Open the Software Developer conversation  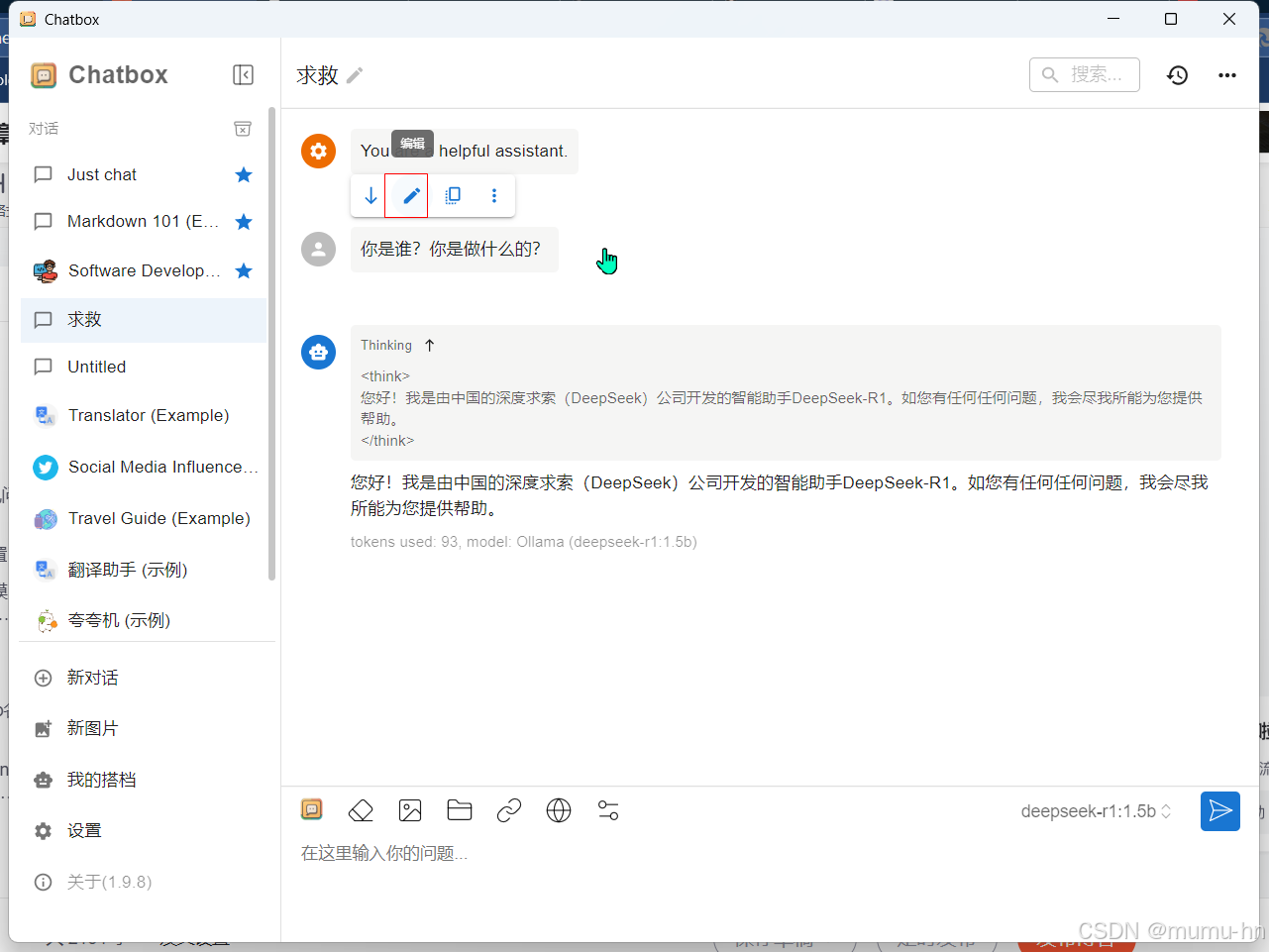144,271
